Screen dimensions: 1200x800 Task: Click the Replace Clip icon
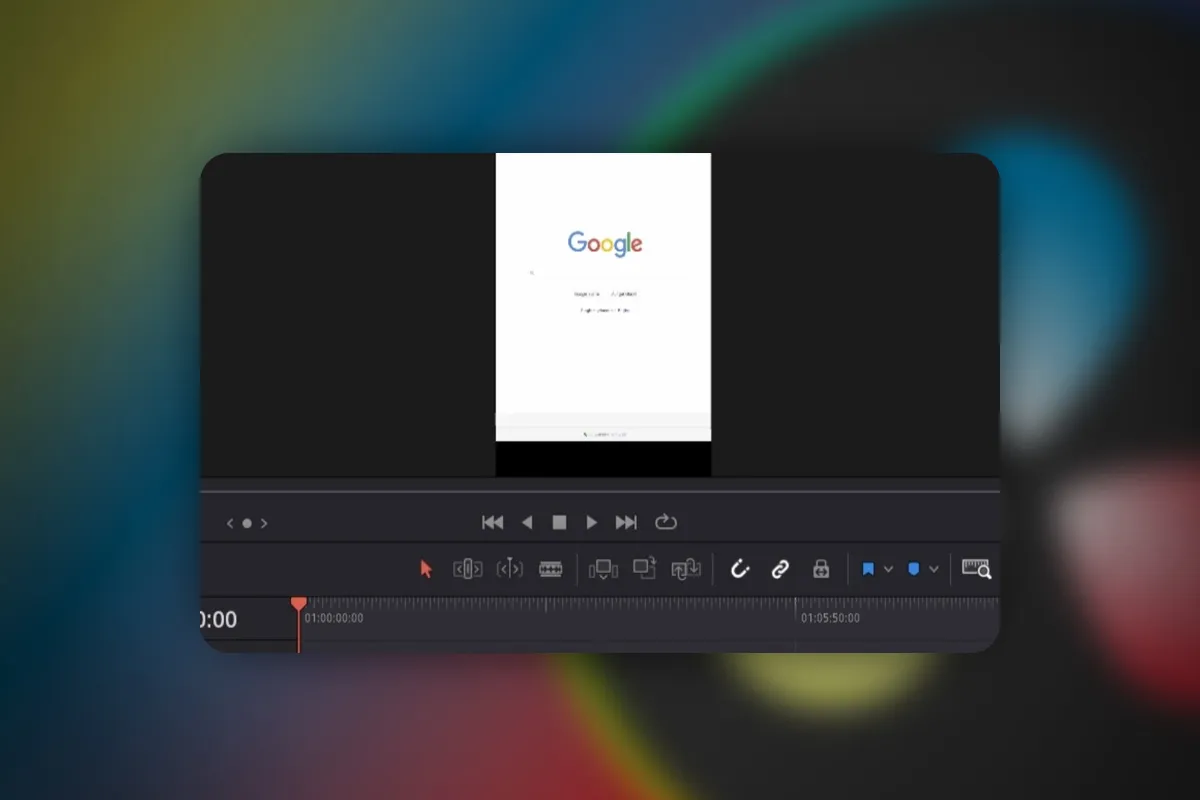[686, 569]
